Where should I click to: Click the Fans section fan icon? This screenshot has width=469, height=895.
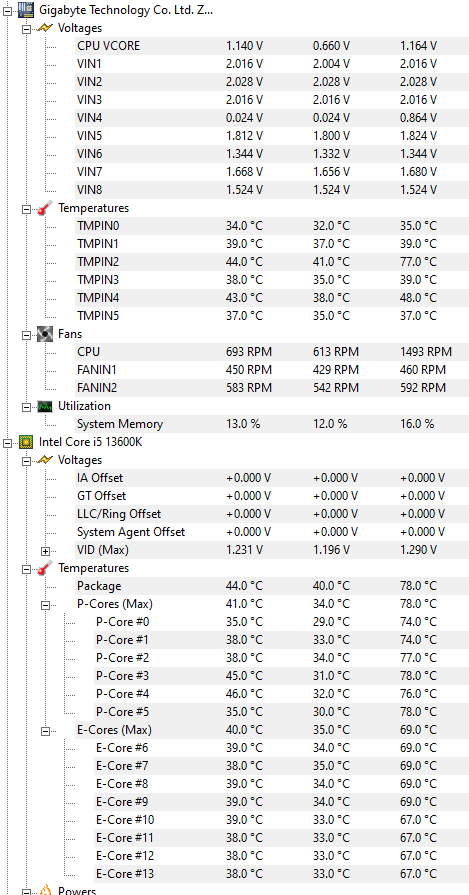45,334
